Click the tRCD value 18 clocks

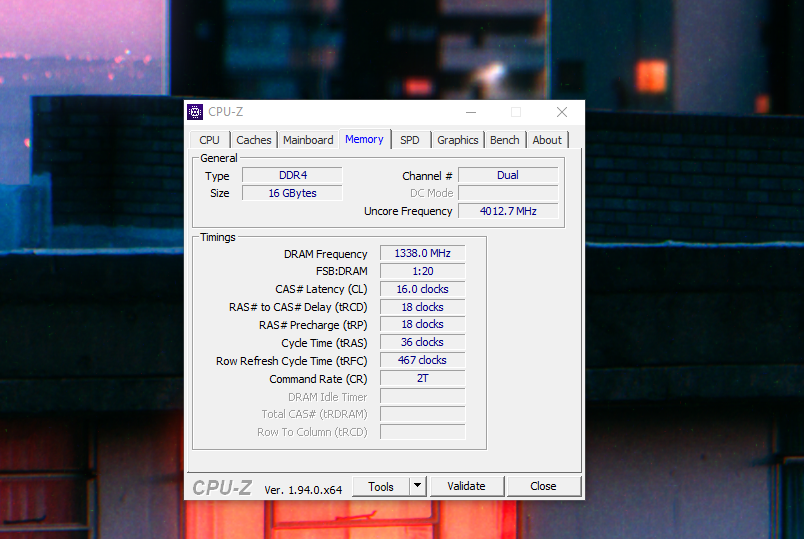point(423,307)
